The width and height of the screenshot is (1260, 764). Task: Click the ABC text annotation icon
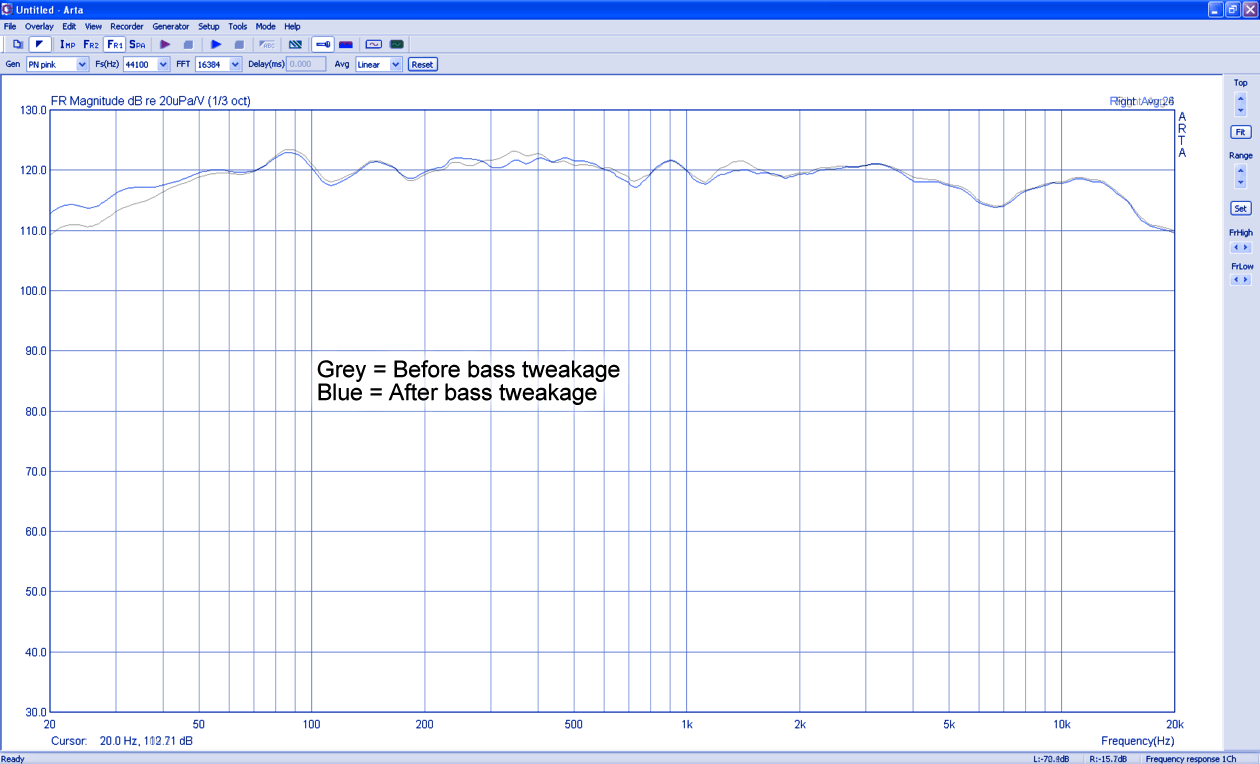(267, 44)
